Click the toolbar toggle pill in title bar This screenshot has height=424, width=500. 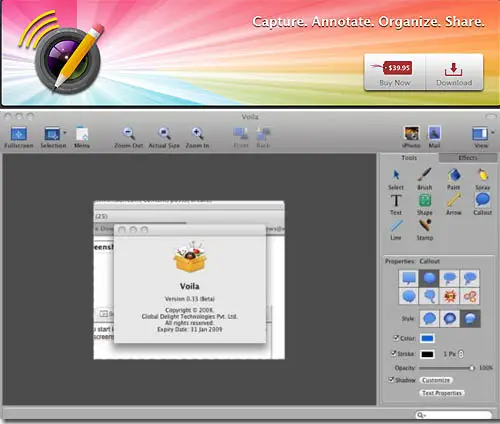coord(491,116)
